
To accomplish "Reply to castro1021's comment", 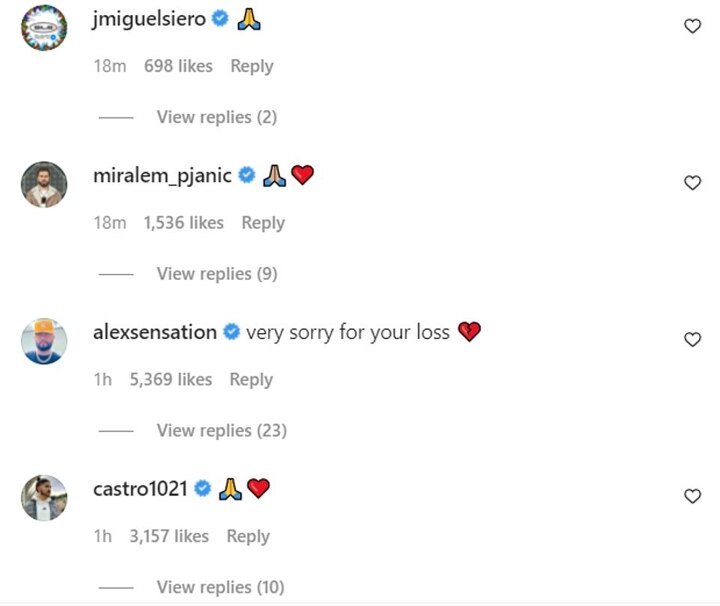I will [248, 537].
